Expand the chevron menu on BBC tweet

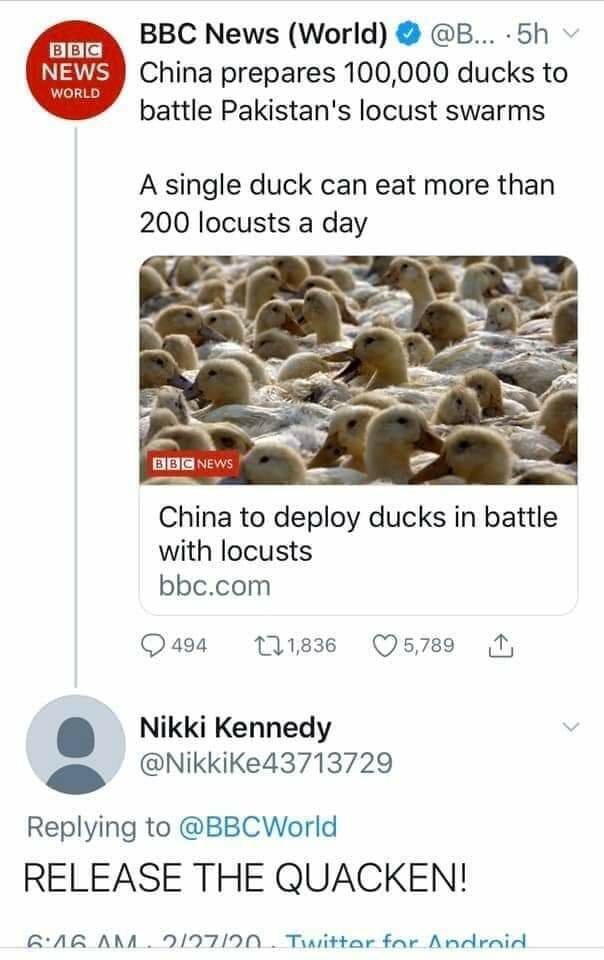click(x=570, y=33)
